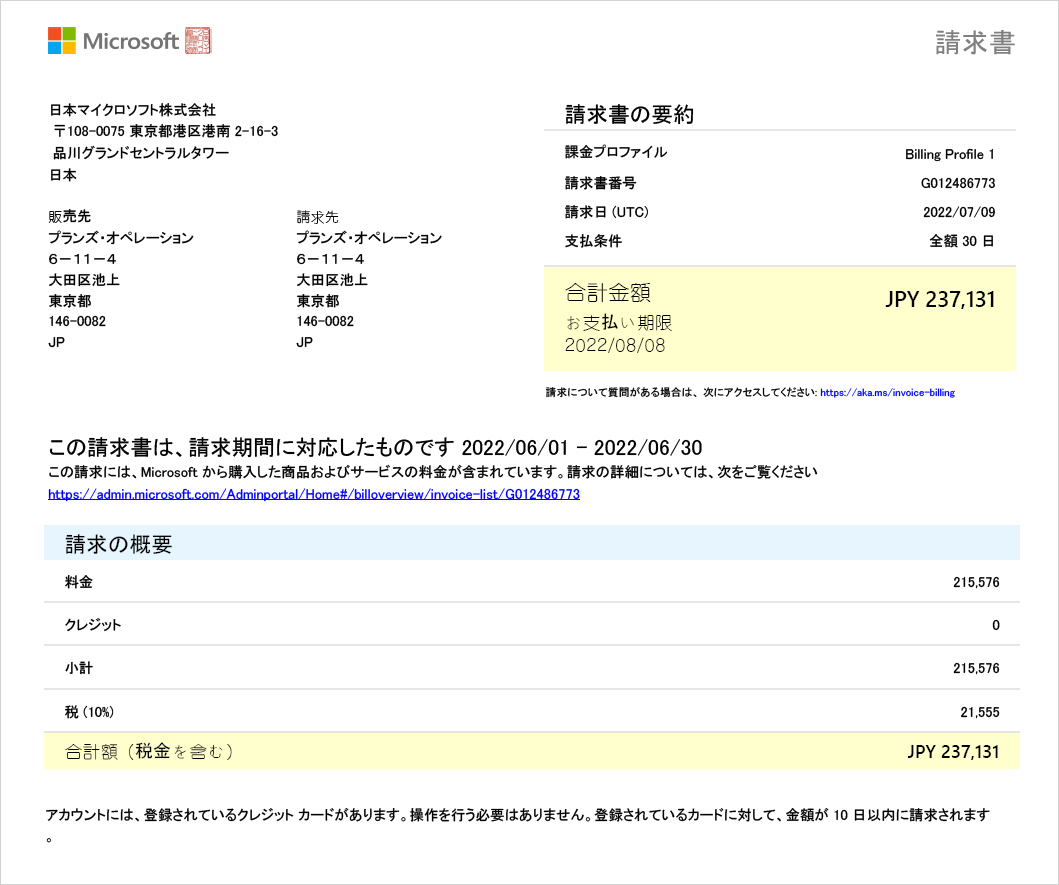Select postal code 146-0082 under 請求先
The height and width of the screenshot is (885, 1059).
(325, 322)
